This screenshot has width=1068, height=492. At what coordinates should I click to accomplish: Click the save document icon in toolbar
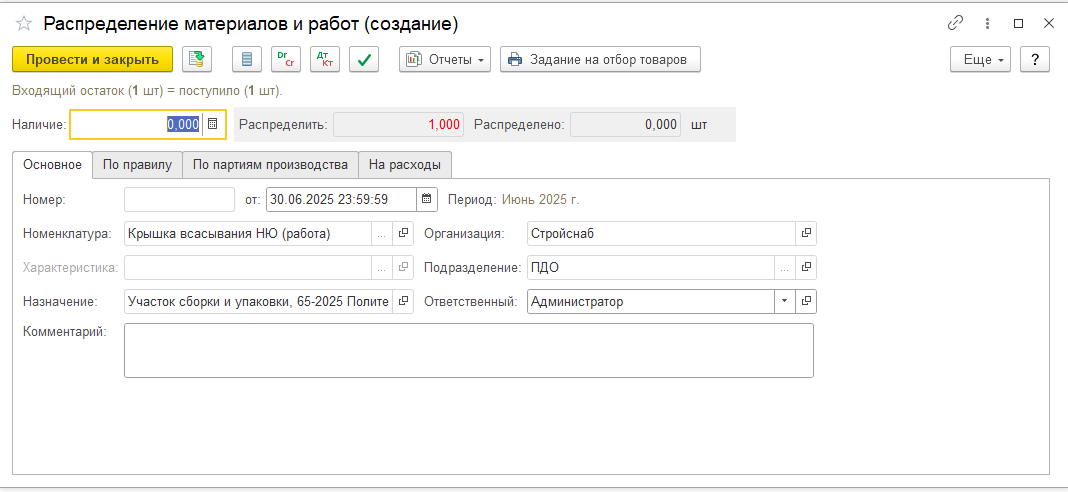[197, 60]
